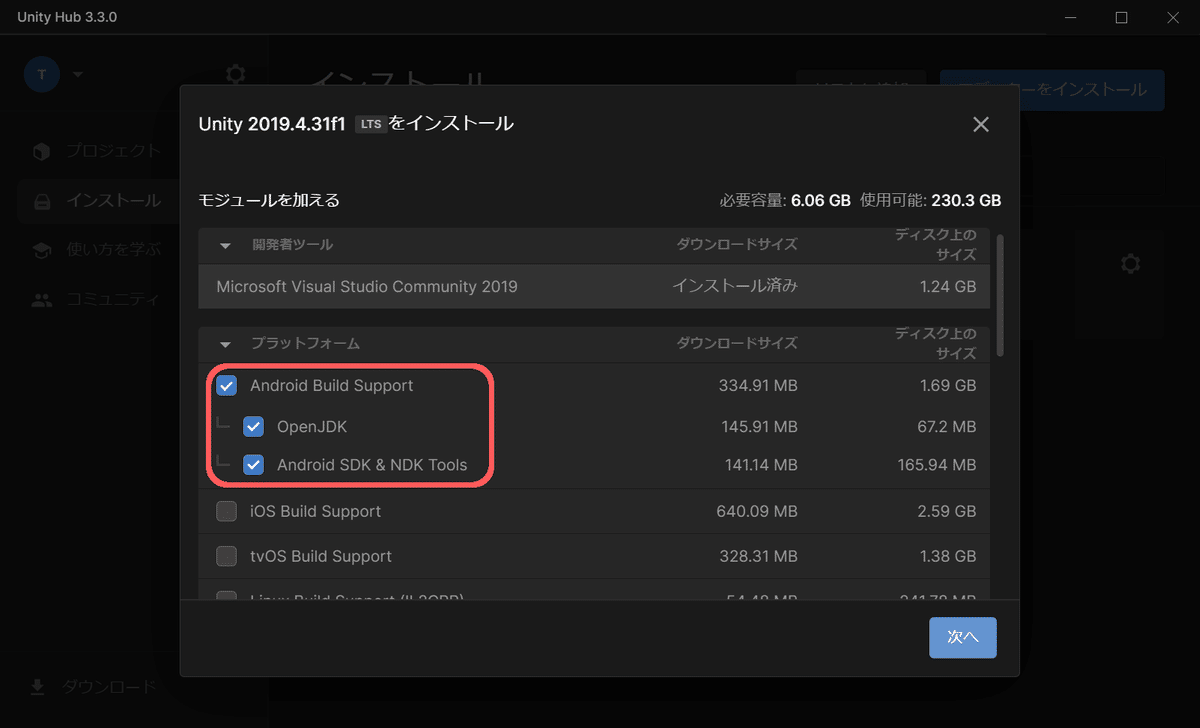Open 使い方を学ぶ in the sidebar
This screenshot has height=728, width=1200.
(113, 249)
